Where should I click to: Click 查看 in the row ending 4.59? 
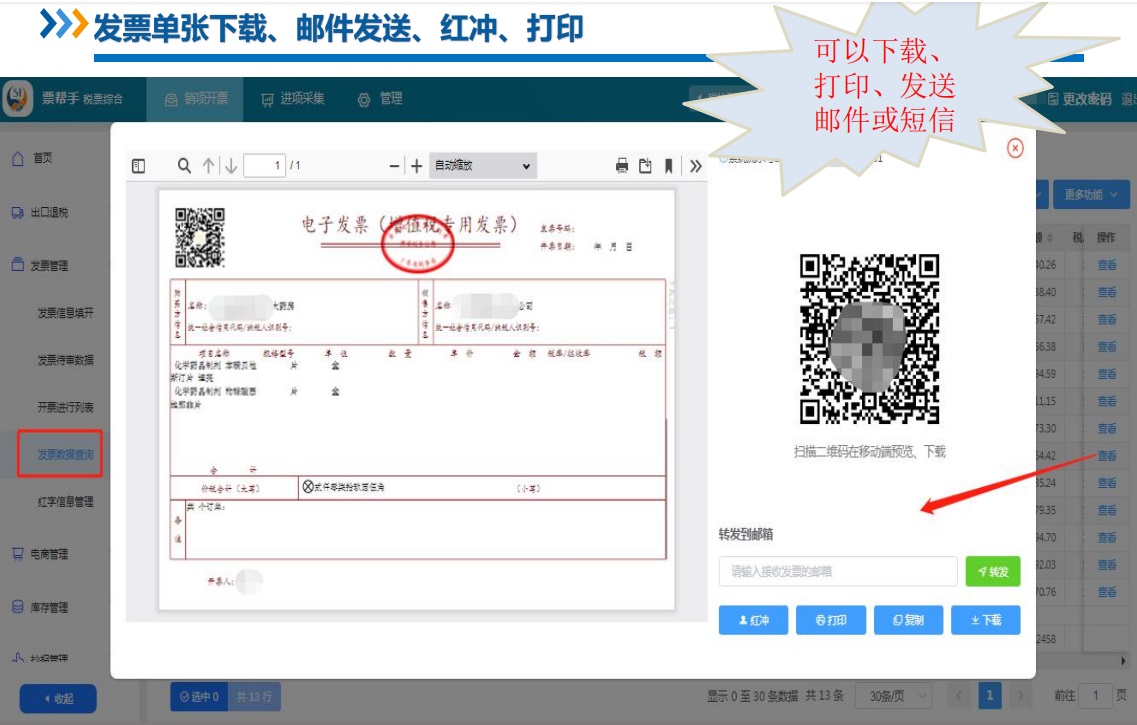1107,374
